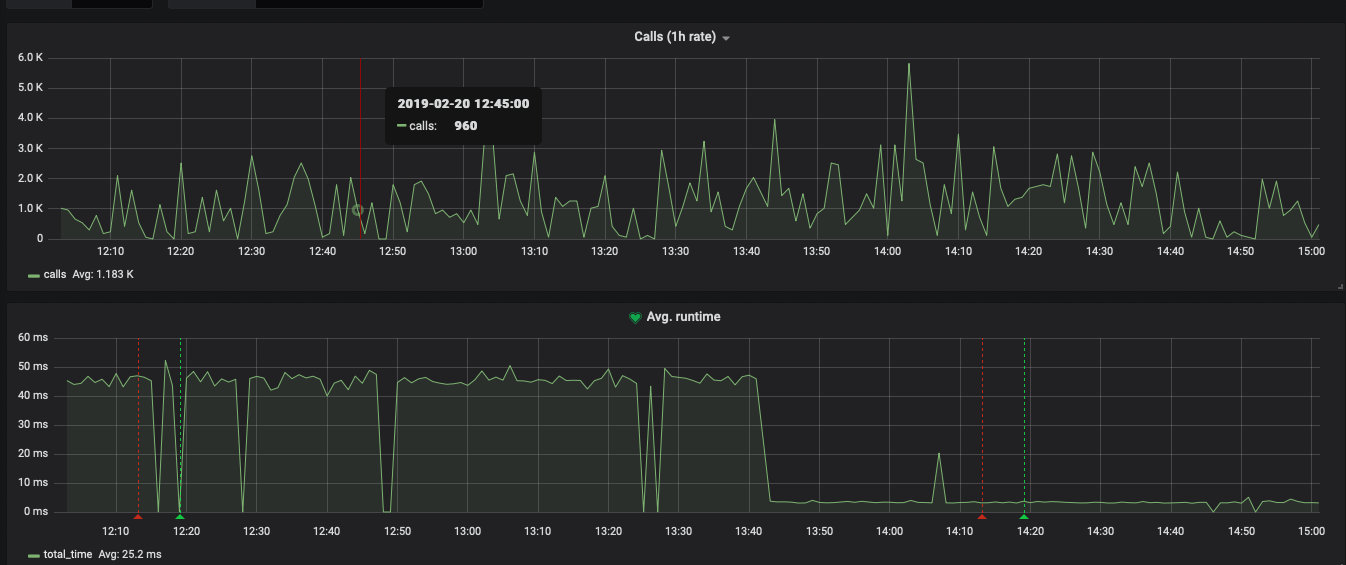Open color picker for calls legend line
Viewport: 1346px width, 565px height.
tap(34, 274)
